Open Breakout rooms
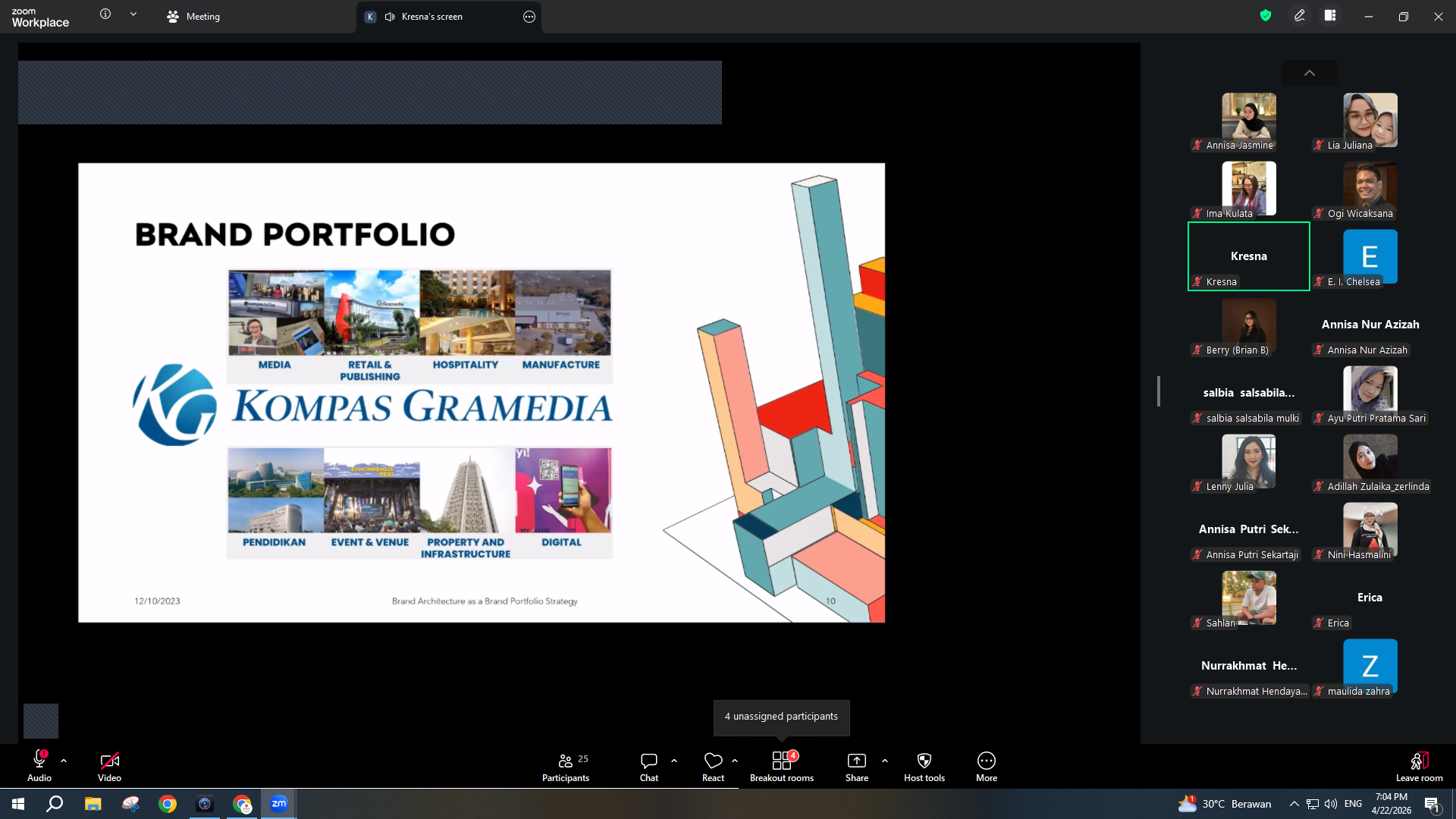 (782, 766)
